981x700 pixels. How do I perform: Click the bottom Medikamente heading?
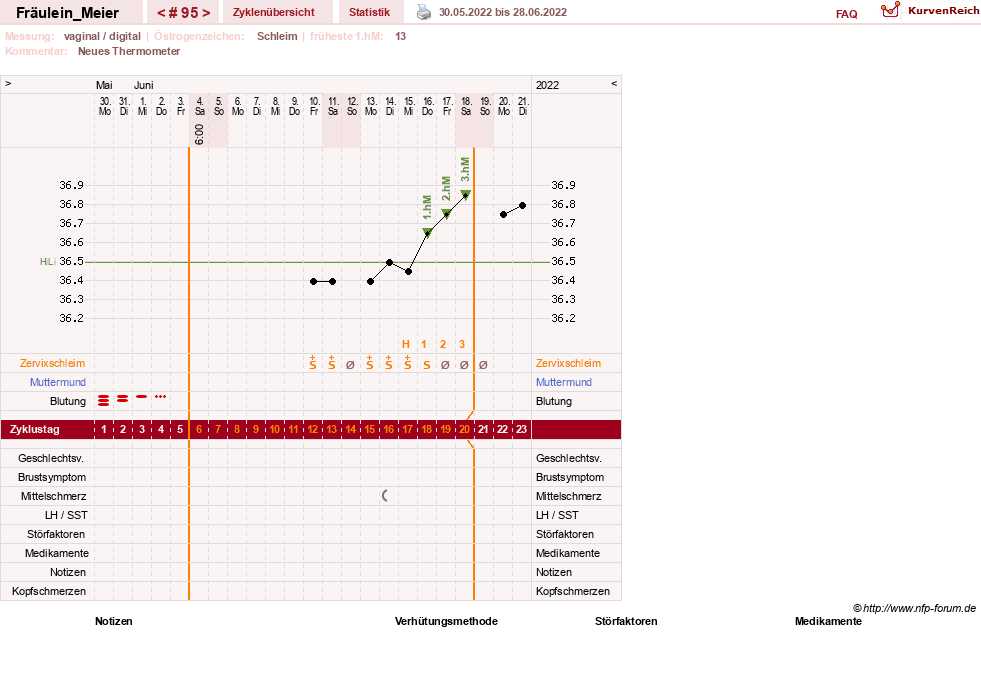[828, 621]
